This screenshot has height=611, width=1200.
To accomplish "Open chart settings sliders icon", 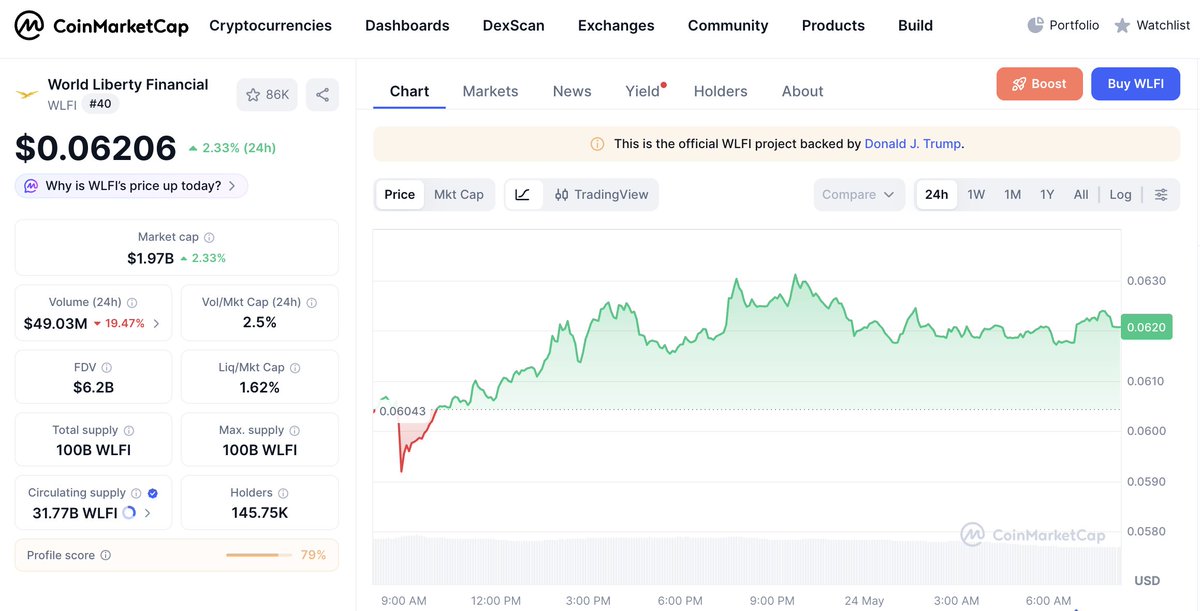I will (x=1161, y=195).
